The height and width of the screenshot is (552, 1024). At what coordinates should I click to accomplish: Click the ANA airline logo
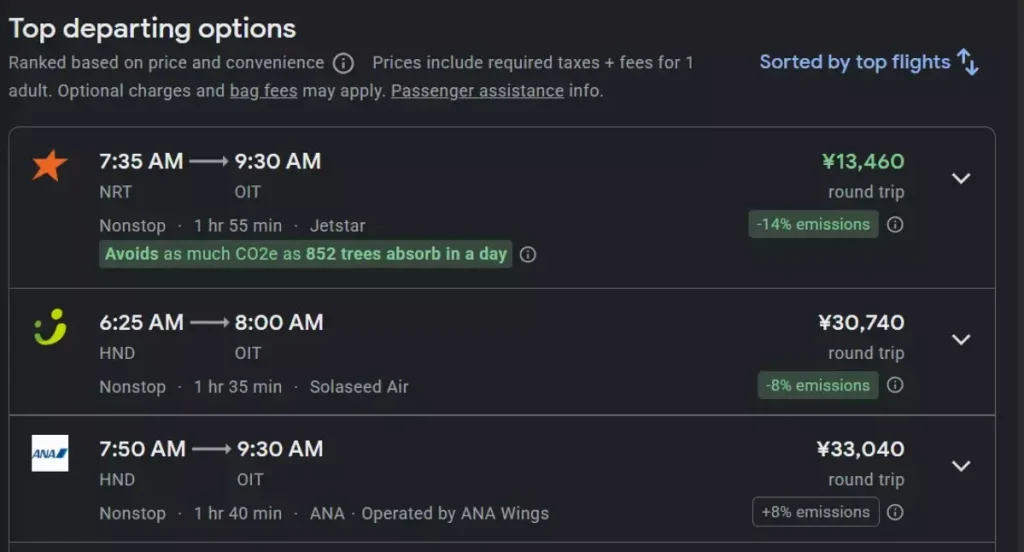(x=49, y=453)
